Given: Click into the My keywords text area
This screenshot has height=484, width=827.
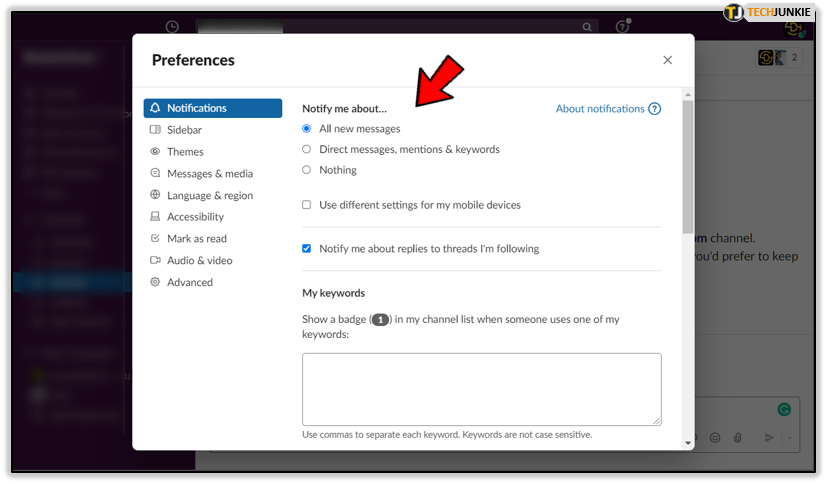Looking at the screenshot, I should pyautogui.click(x=481, y=389).
